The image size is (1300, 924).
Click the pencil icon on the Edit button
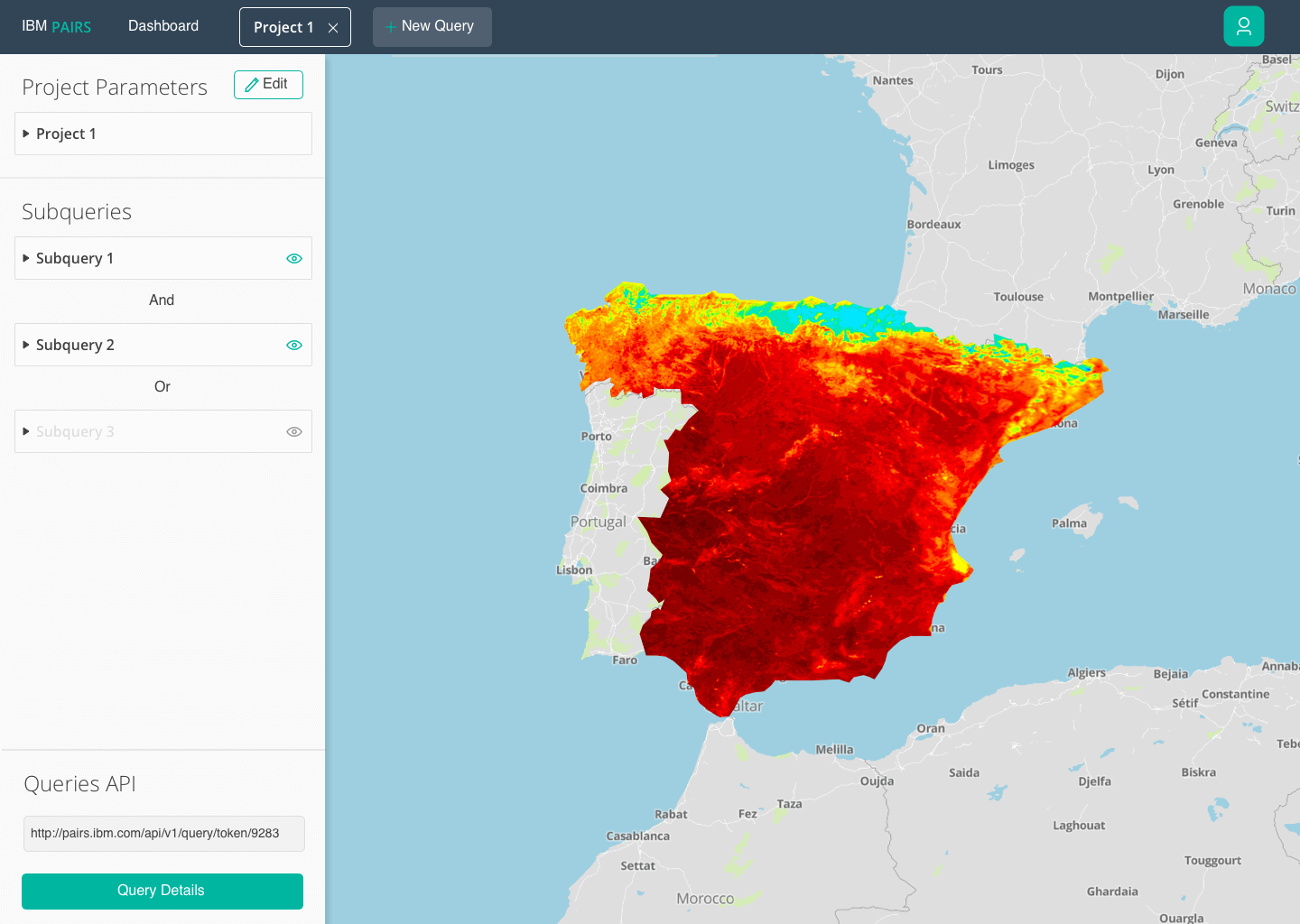click(x=251, y=84)
